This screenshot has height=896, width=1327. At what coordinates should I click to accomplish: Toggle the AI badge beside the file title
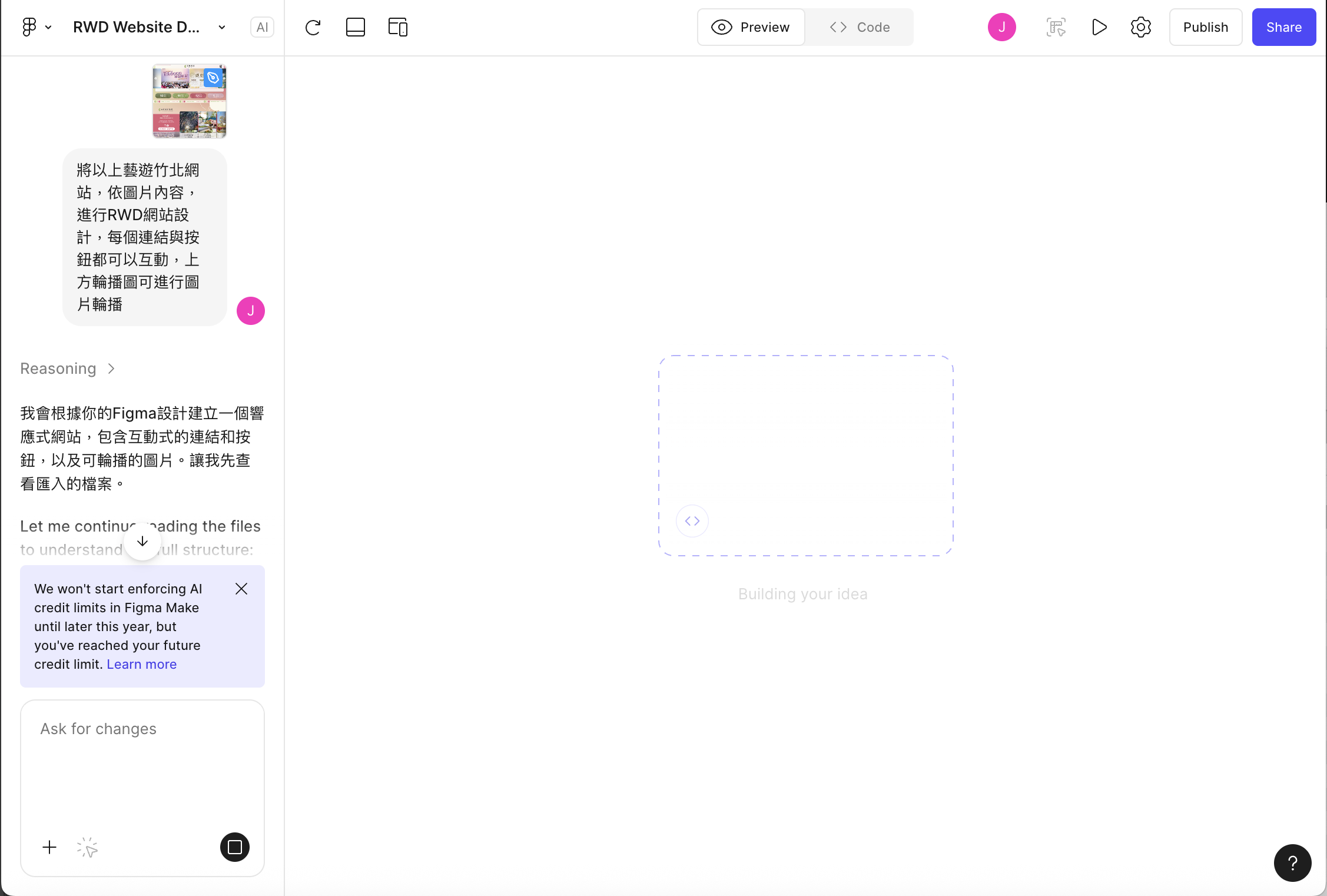click(262, 27)
